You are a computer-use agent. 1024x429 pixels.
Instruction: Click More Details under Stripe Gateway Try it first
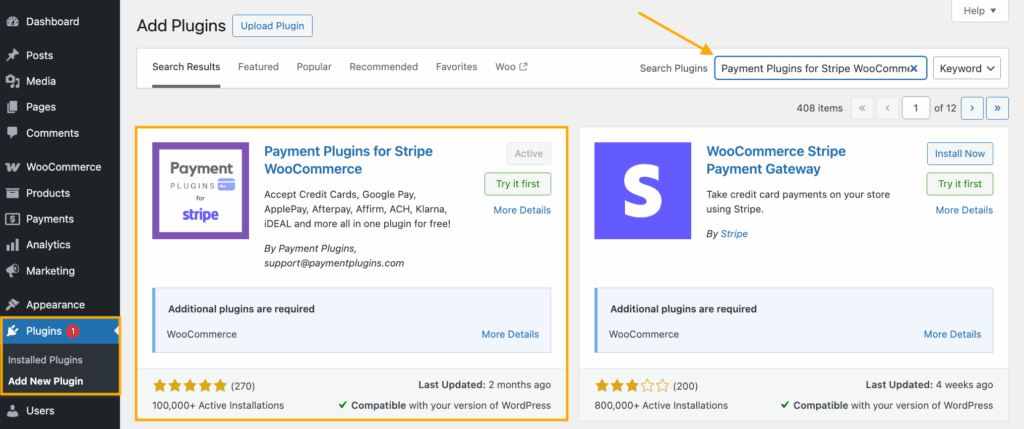click(965, 210)
